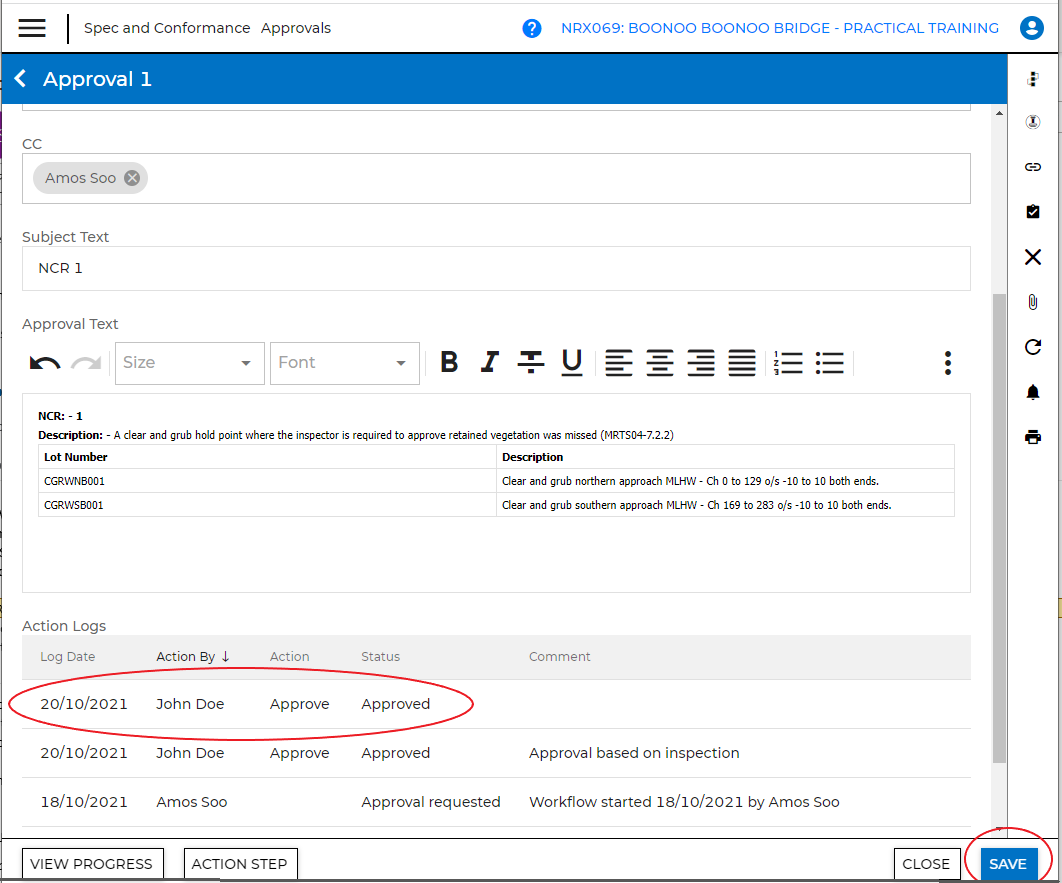This screenshot has height=883, width=1062.
Task: Expand the Font dropdown
Action: (x=344, y=363)
